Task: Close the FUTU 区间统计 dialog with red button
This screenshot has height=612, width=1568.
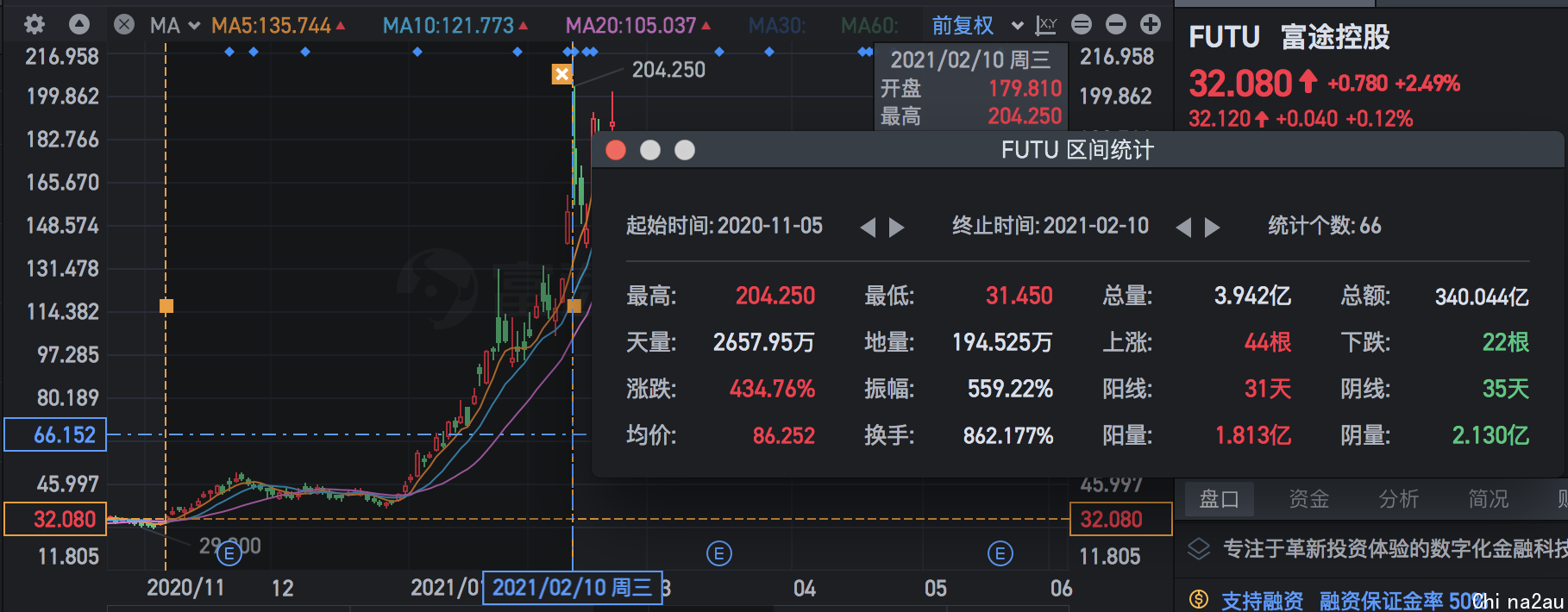Action: click(616, 151)
